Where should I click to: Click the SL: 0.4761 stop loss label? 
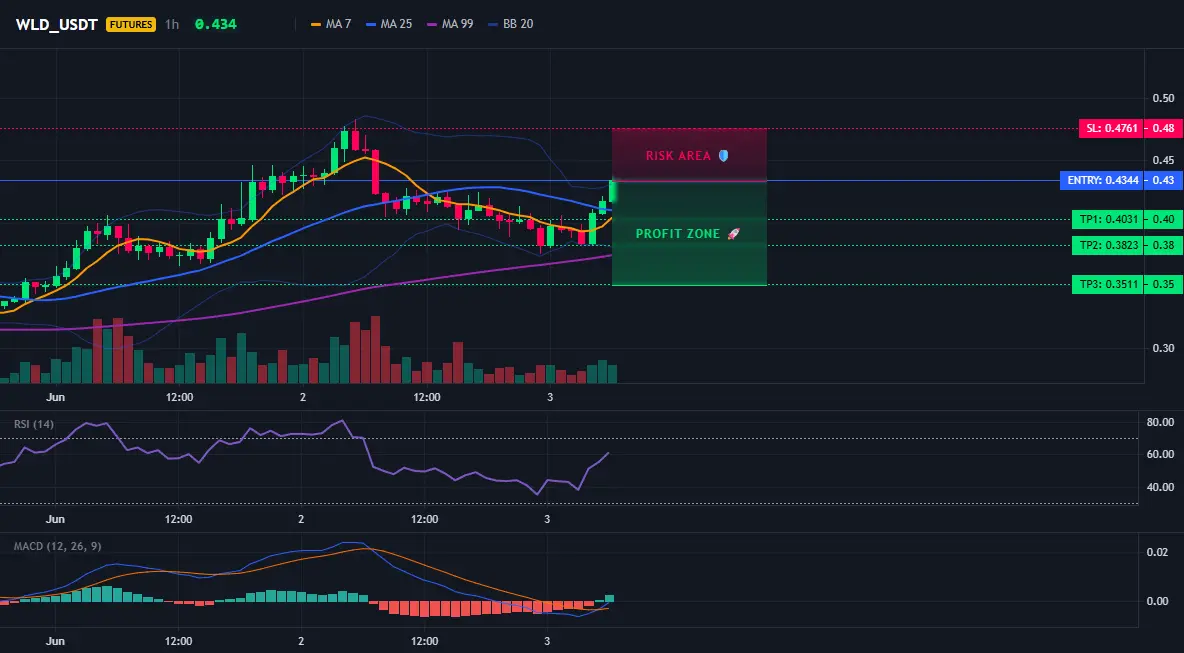[x=1112, y=128]
